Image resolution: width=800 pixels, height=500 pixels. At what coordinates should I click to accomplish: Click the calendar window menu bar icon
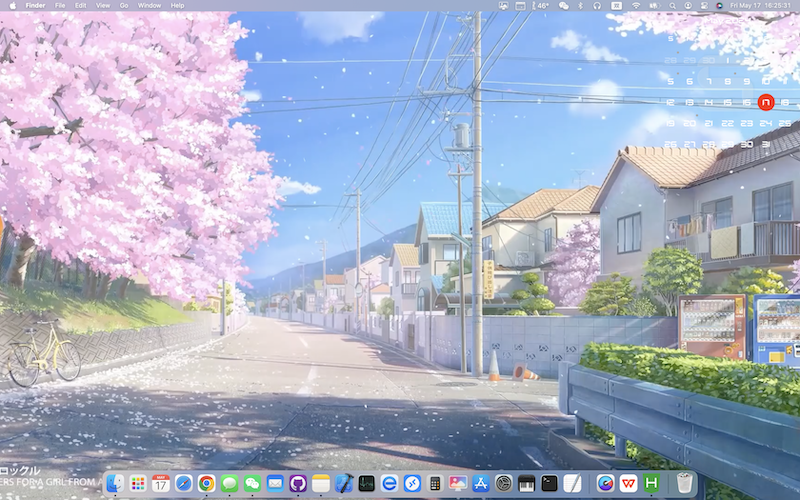coord(520,6)
